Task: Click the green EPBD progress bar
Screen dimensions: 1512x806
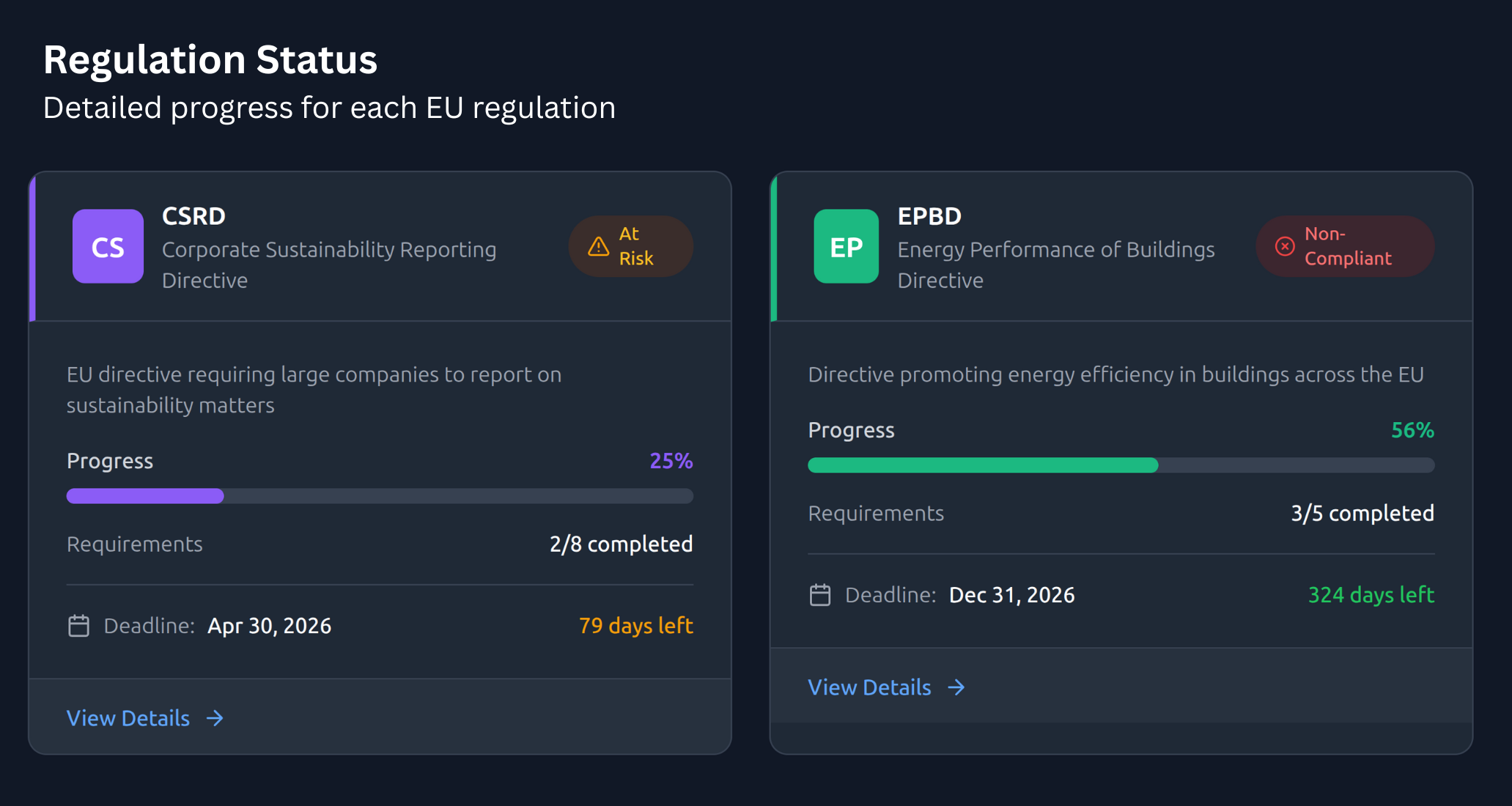Action: (x=982, y=465)
